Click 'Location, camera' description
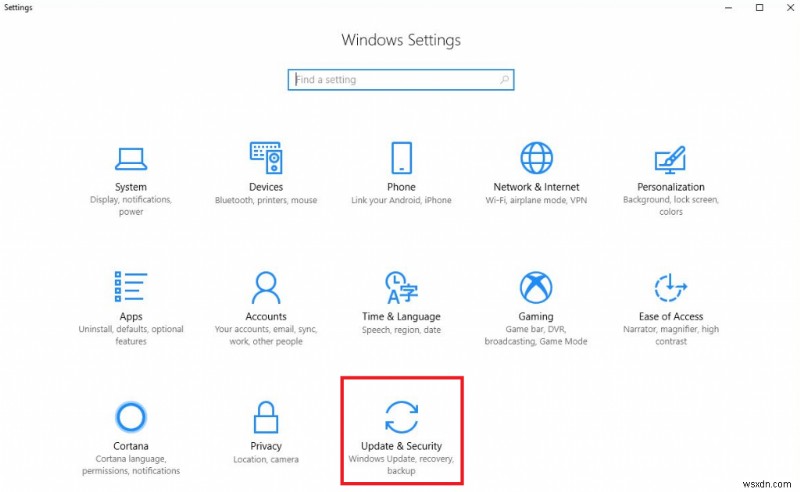This screenshot has width=800, height=492. pyautogui.click(x=266, y=459)
